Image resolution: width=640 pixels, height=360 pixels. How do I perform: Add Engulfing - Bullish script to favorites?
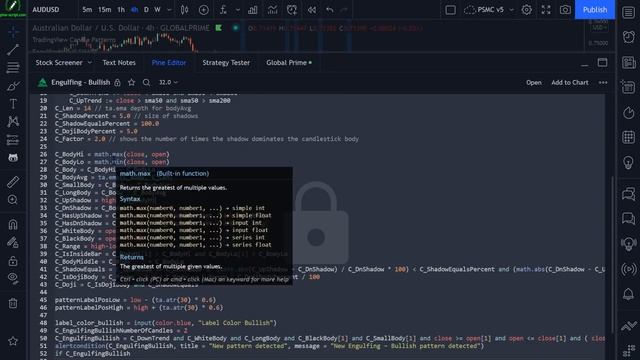click(131, 82)
